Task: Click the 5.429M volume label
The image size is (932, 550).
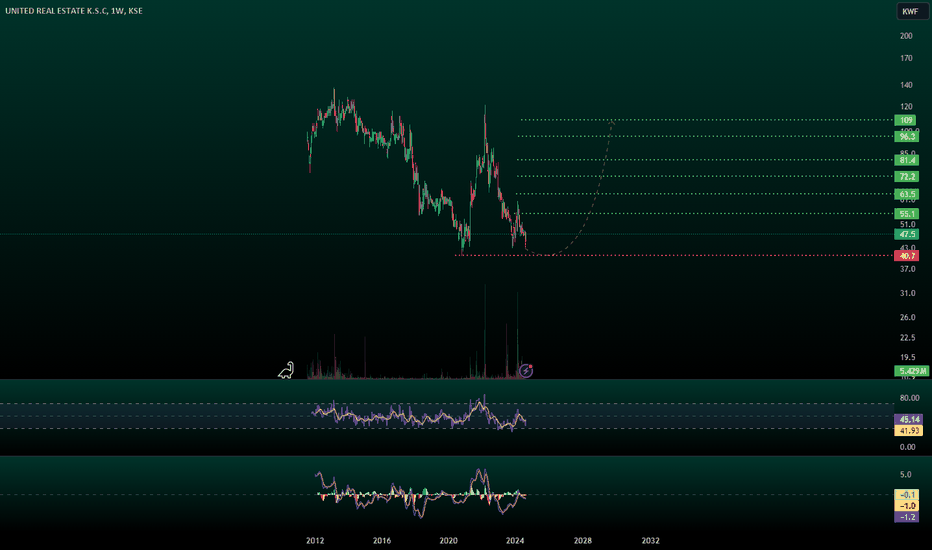Action: (x=912, y=371)
